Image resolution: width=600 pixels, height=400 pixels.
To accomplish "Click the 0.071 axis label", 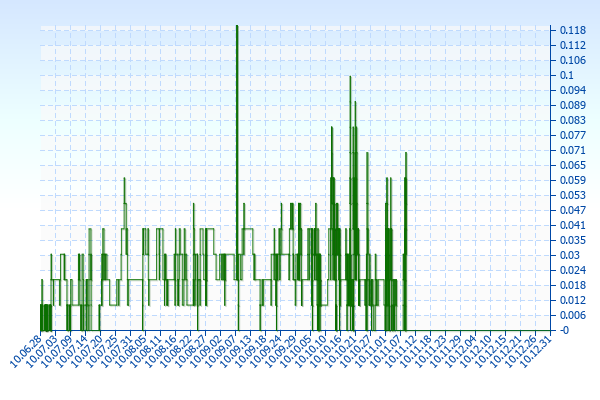I will 573,150.
